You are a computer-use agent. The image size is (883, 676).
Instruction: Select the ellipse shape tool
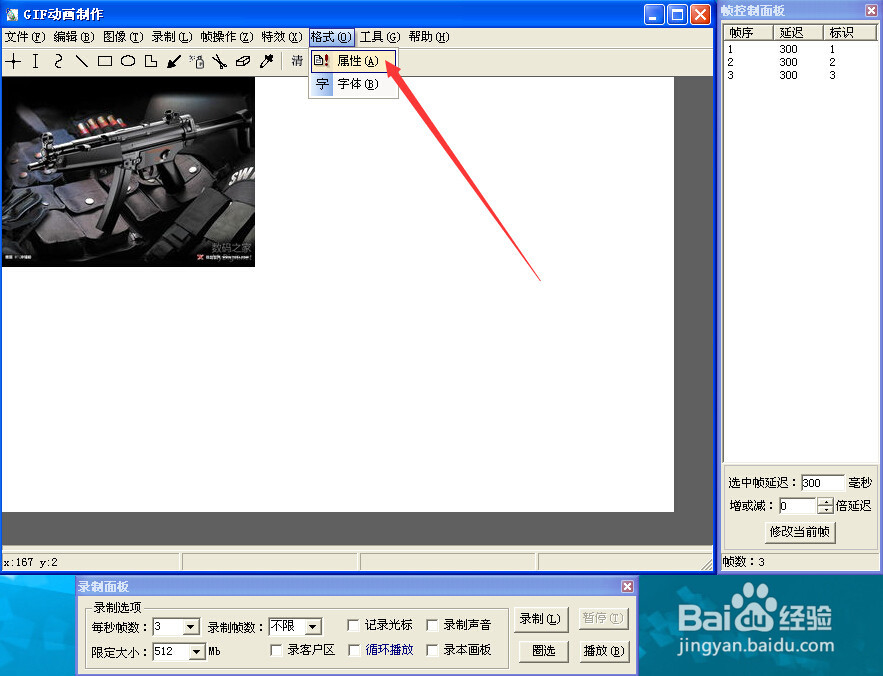click(128, 61)
